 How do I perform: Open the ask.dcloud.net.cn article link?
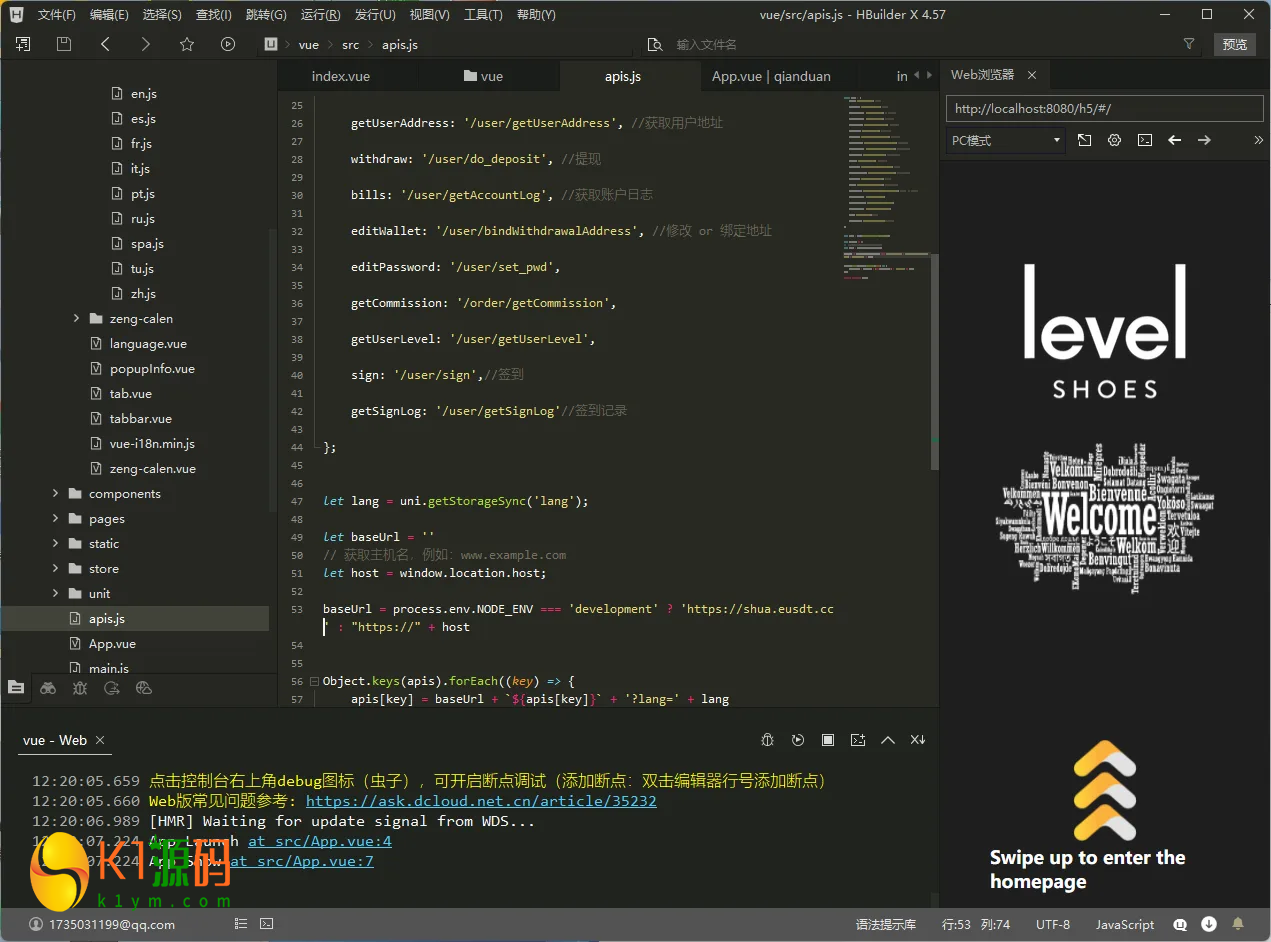tap(481, 801)
